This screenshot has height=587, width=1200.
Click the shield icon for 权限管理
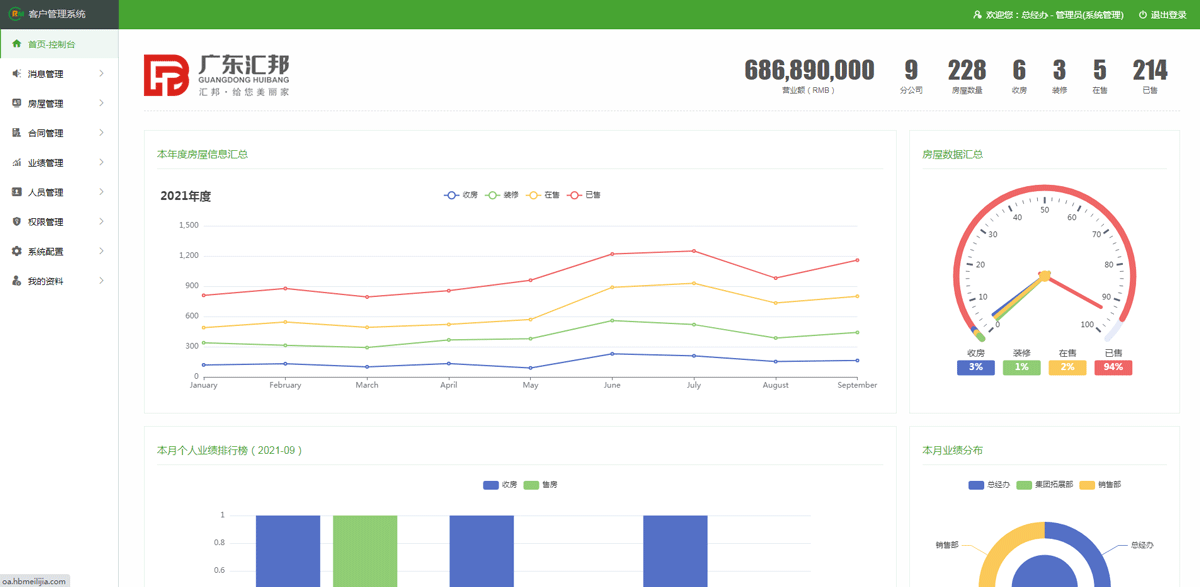(x=16, y=222)
